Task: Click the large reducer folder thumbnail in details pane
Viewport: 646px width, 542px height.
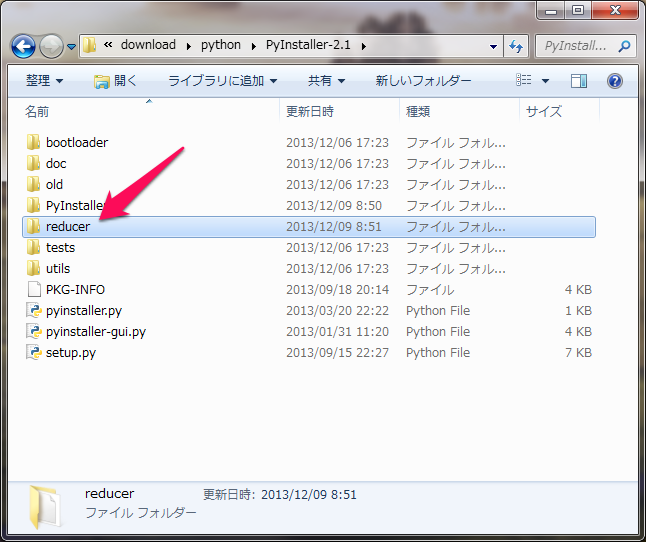Action: tap(45, 507)
